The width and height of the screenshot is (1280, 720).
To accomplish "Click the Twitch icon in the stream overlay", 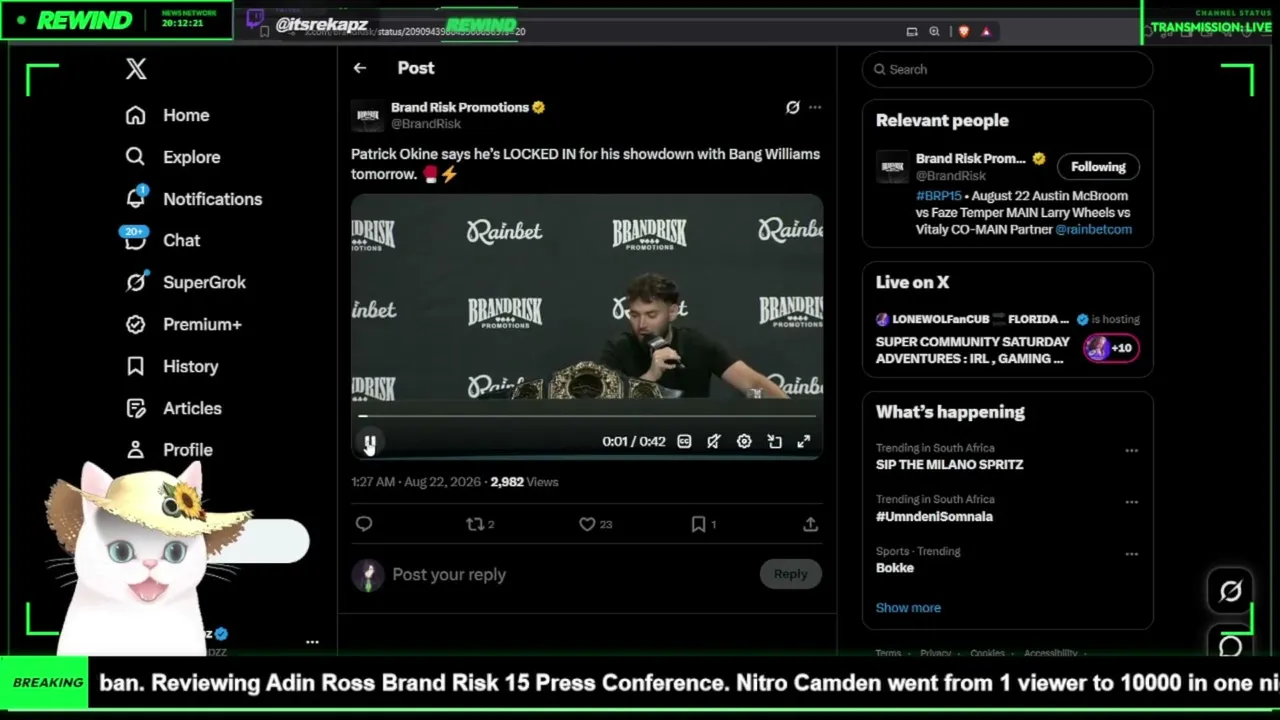I will tap(255, 18).
